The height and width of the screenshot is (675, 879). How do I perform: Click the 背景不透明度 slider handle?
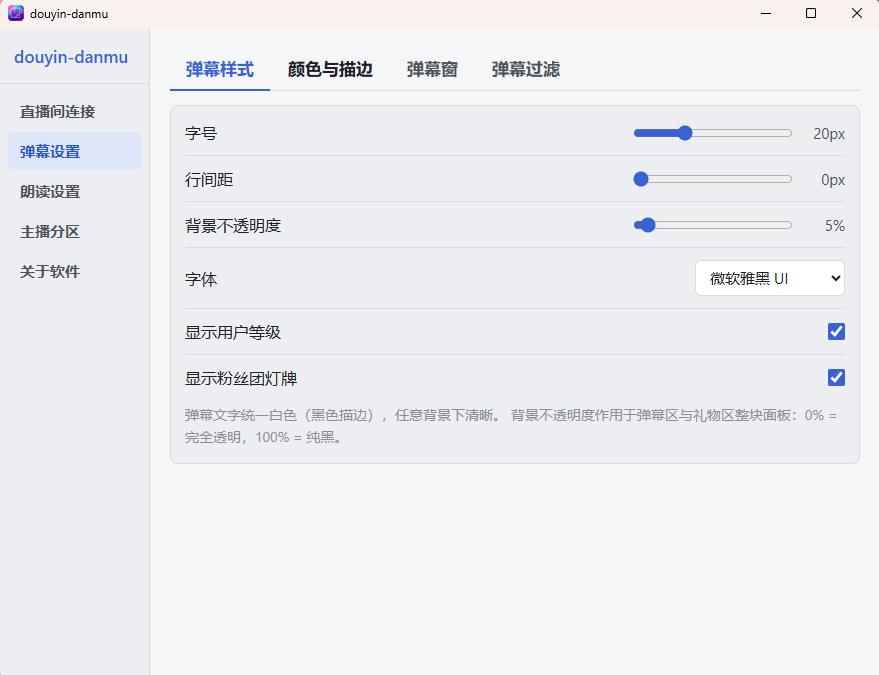pyautogui.click(x=647, y=225)
